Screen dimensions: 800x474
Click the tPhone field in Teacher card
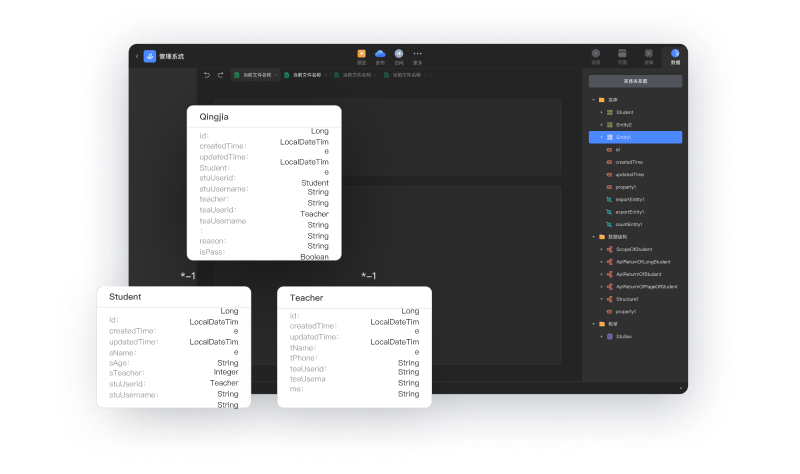304,358
